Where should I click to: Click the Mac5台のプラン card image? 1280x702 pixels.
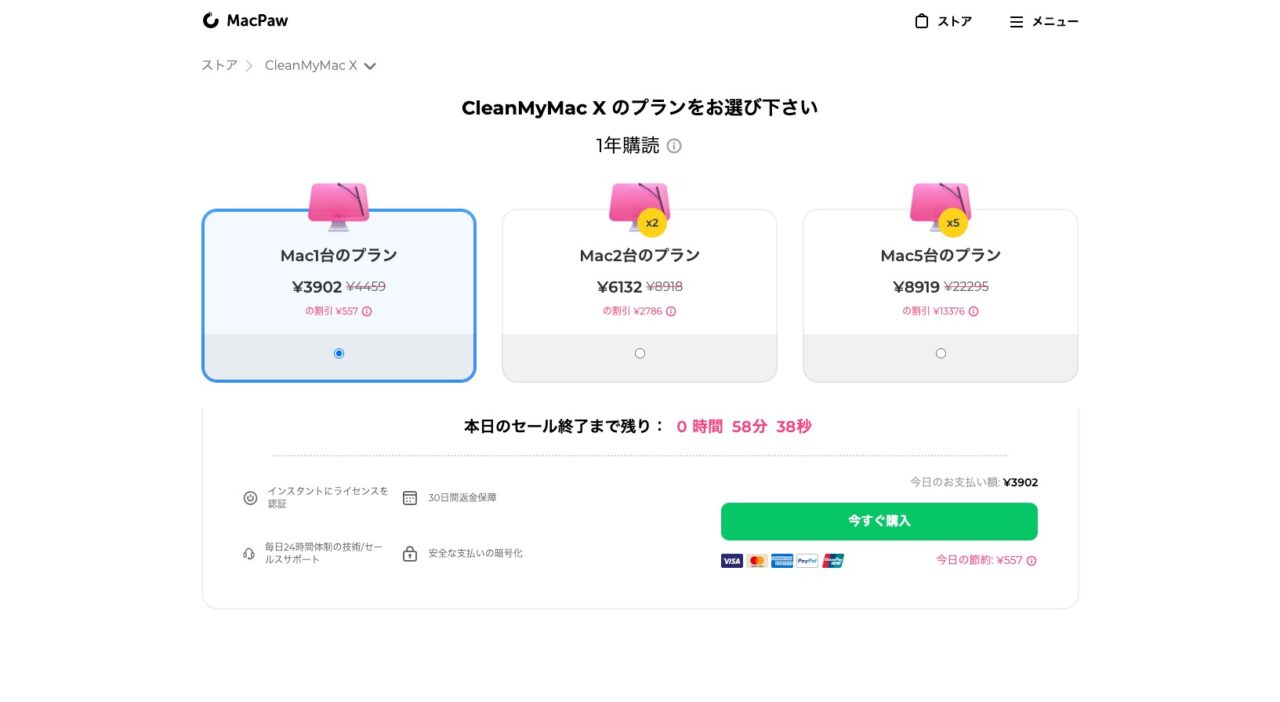940,205
